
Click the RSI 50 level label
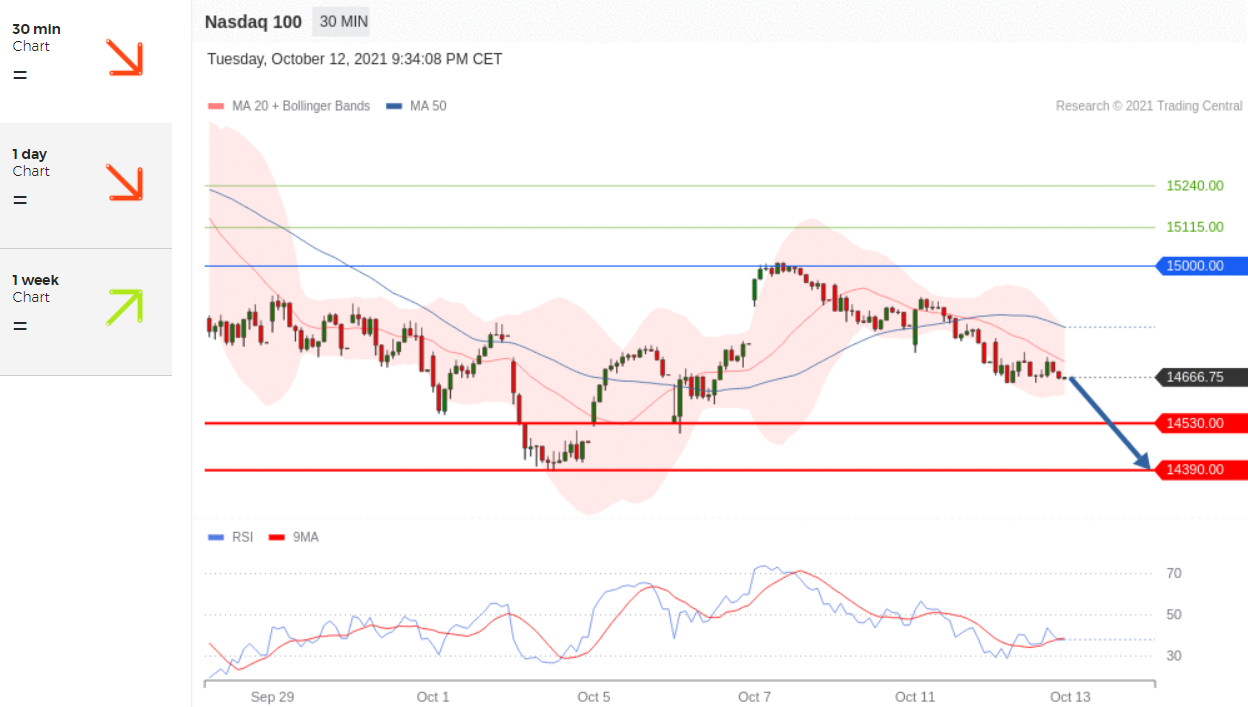coord(1174,615)
